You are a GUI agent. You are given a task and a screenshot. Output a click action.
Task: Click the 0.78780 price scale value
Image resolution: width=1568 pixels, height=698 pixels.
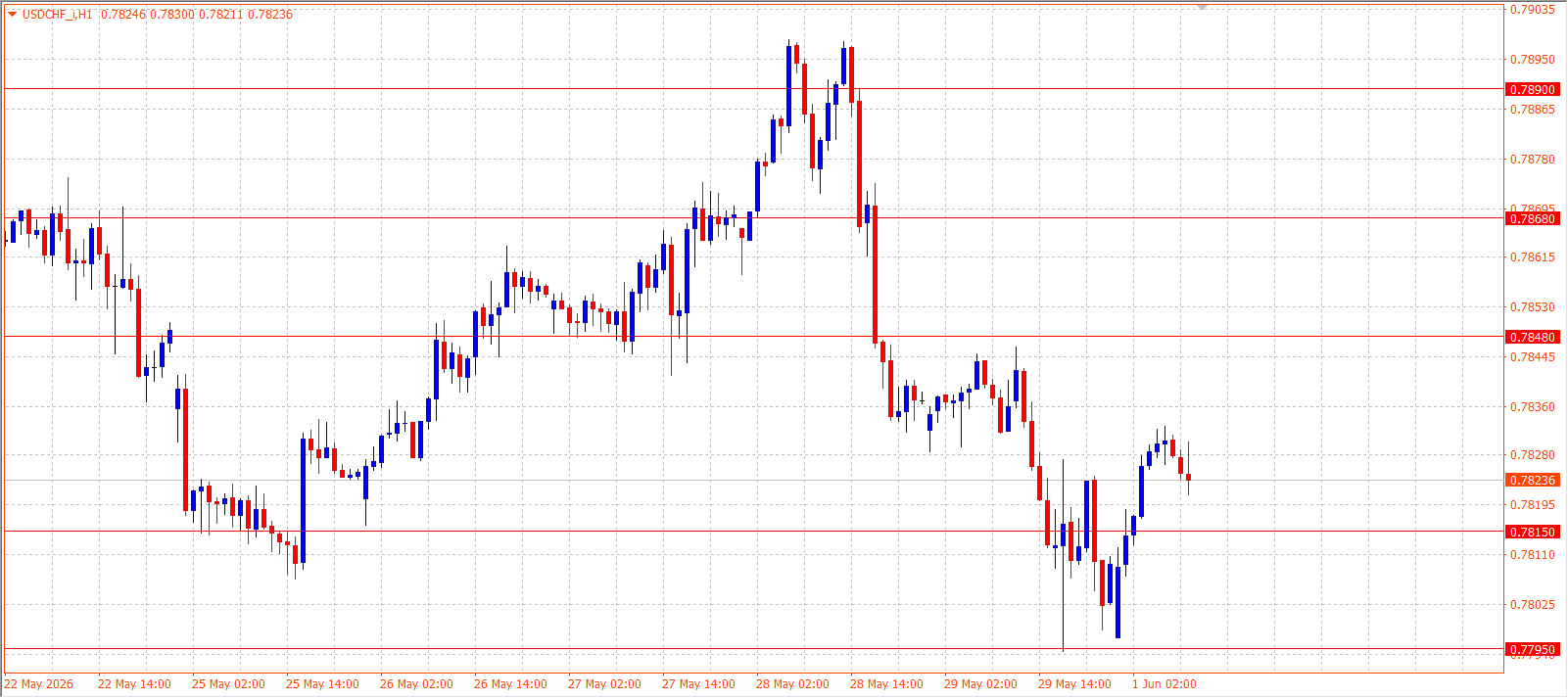coord(1533,160)
